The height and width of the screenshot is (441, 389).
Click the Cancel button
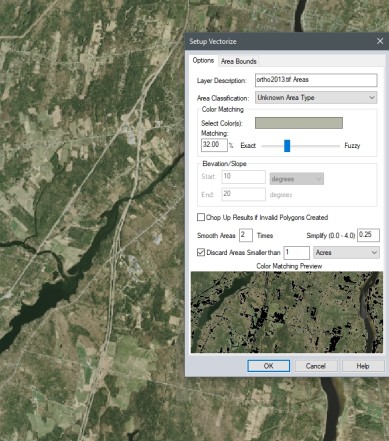coord(316,366)
